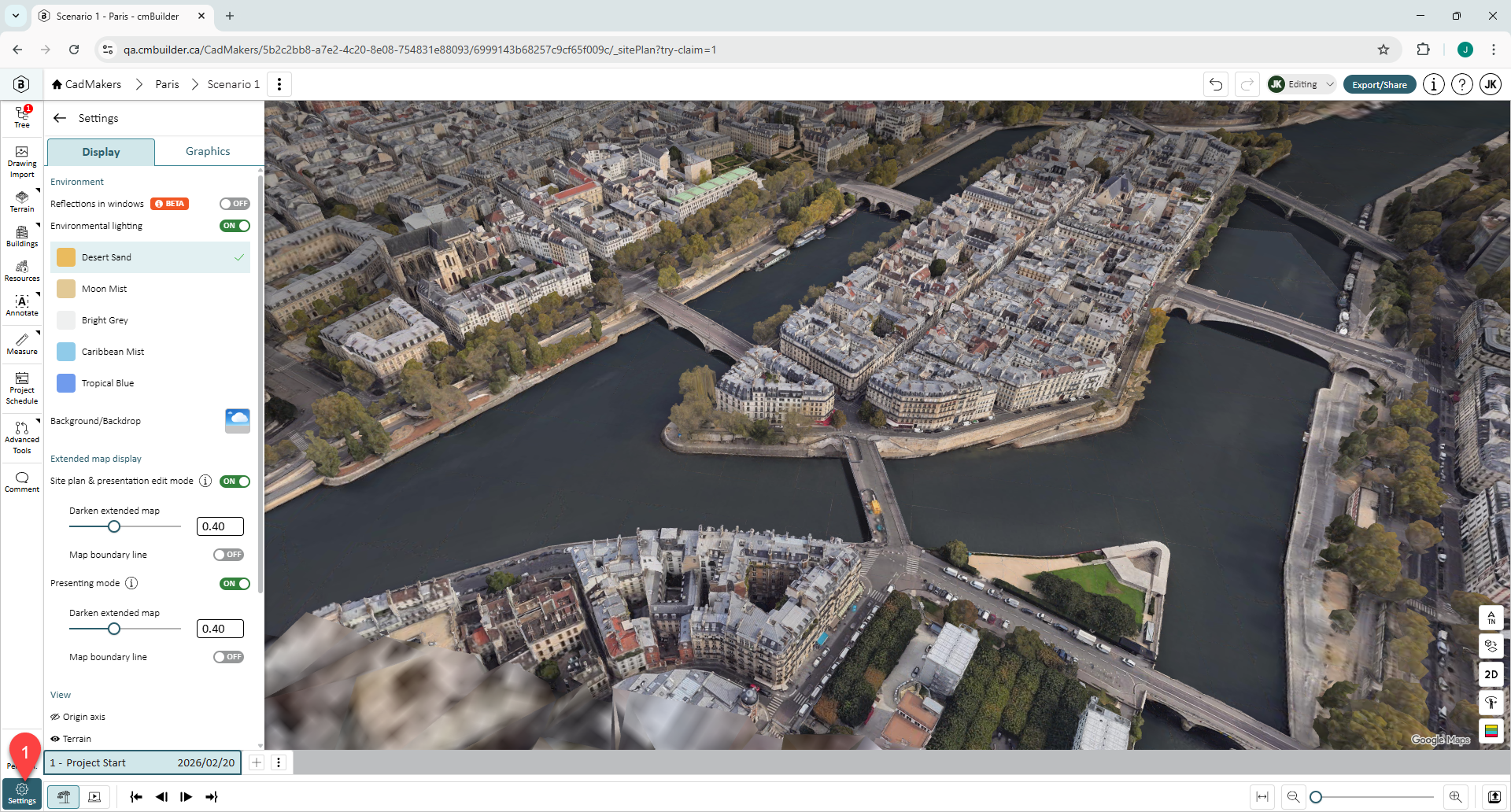Screen dimensions: 1511x812
Task: Select Caribbean Mist lighting preset
Action: tap(150, 352)
